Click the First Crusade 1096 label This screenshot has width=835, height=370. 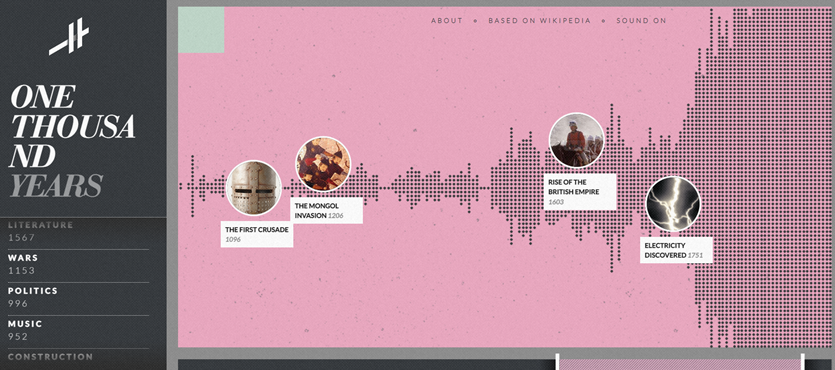[x=257, y=234]
